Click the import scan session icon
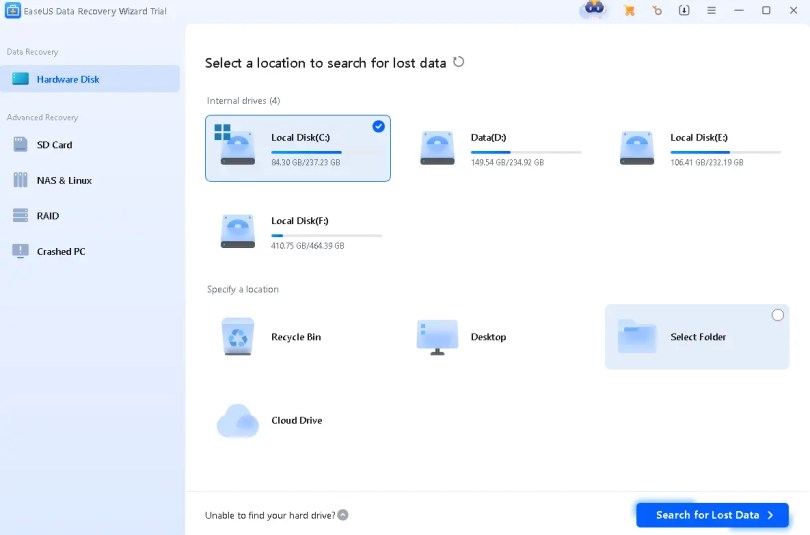Viewport: 810px width, 535px height. point(684,10)
